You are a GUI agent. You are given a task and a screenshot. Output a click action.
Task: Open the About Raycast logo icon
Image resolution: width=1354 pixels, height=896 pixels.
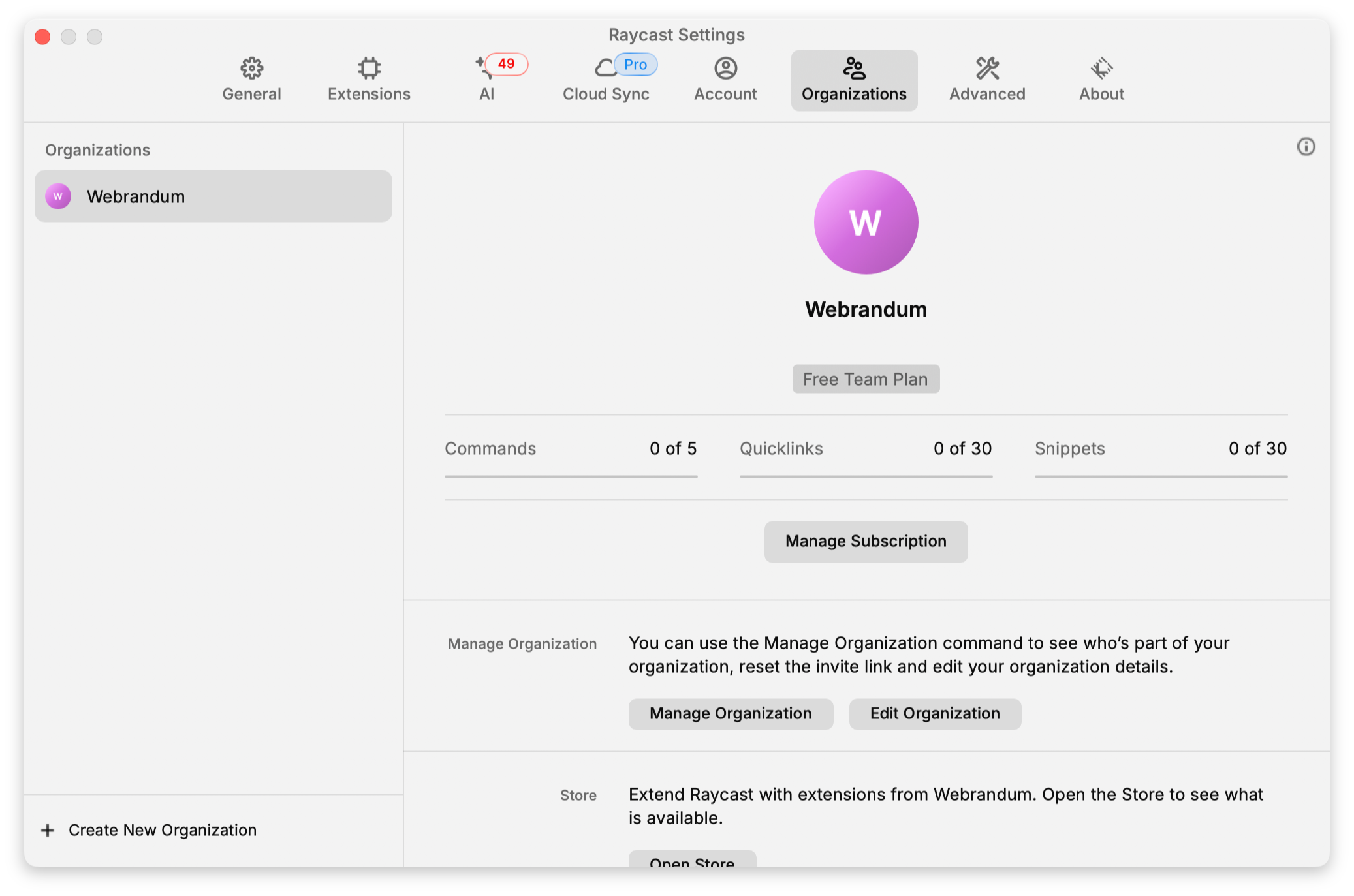point(1101,68)
